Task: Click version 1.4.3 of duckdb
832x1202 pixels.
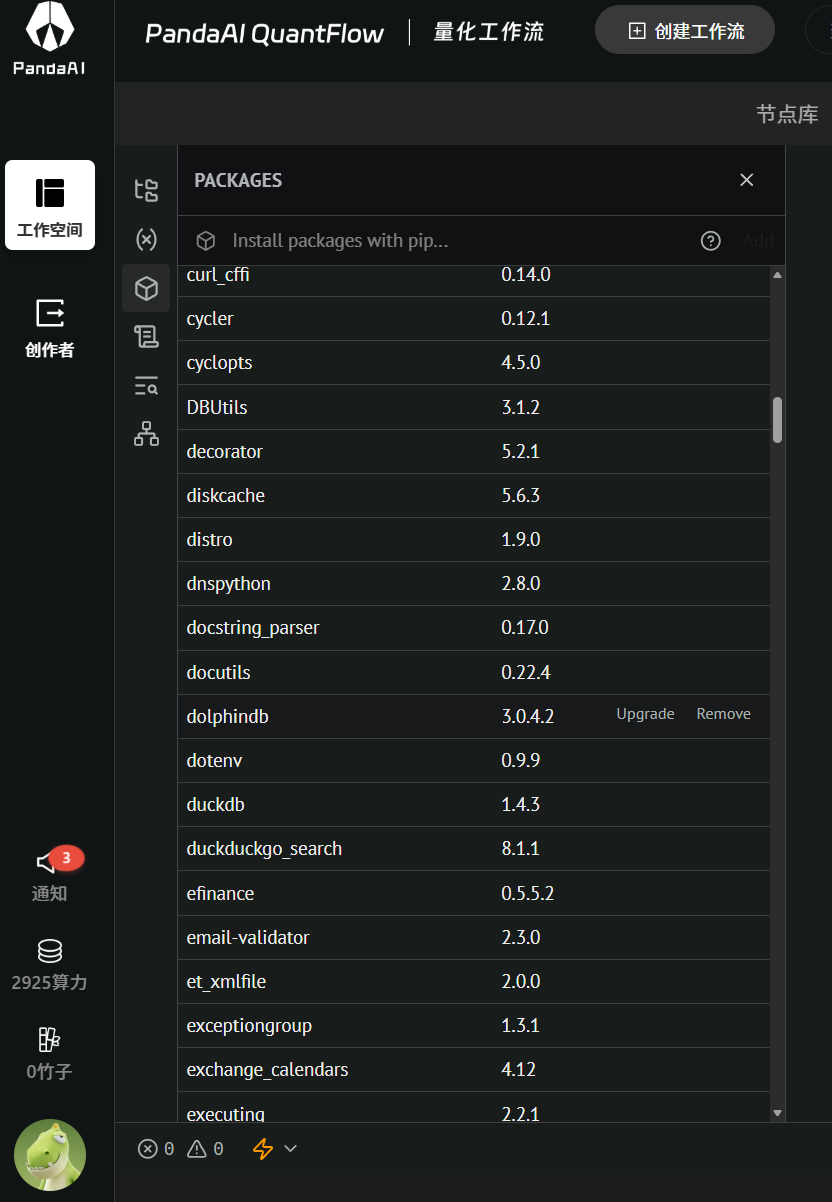Action: pos(520,804)
